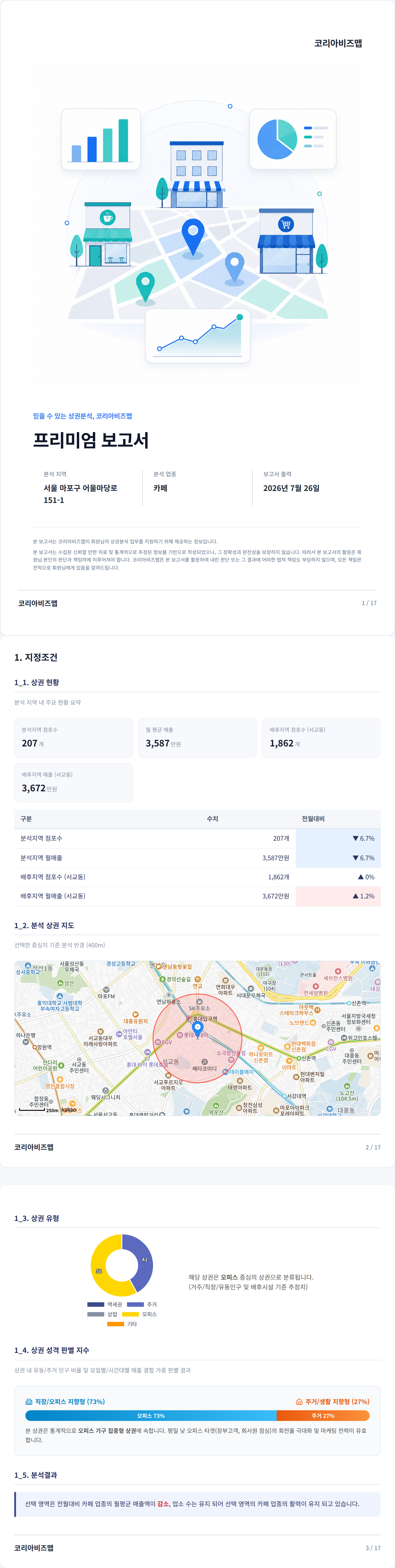Click the 오피스 legend color swatch

(131, 1314)
